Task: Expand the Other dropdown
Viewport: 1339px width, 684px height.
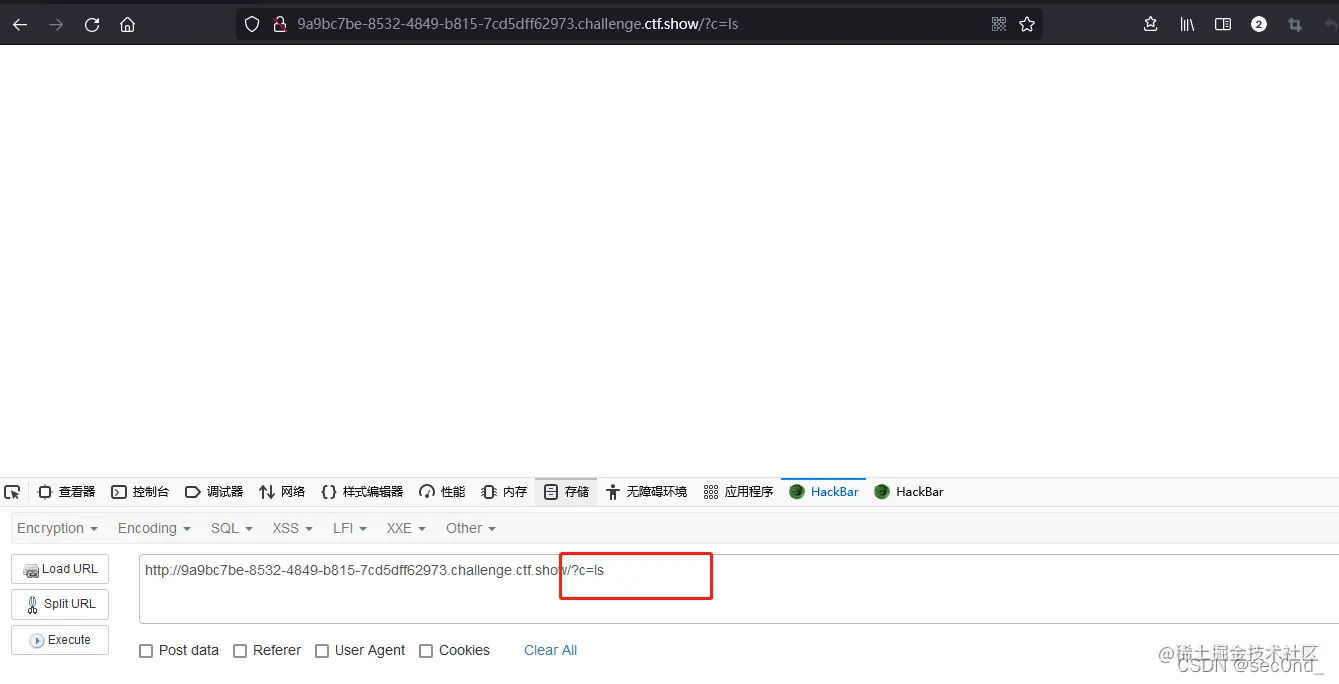Action: point(470,528)
